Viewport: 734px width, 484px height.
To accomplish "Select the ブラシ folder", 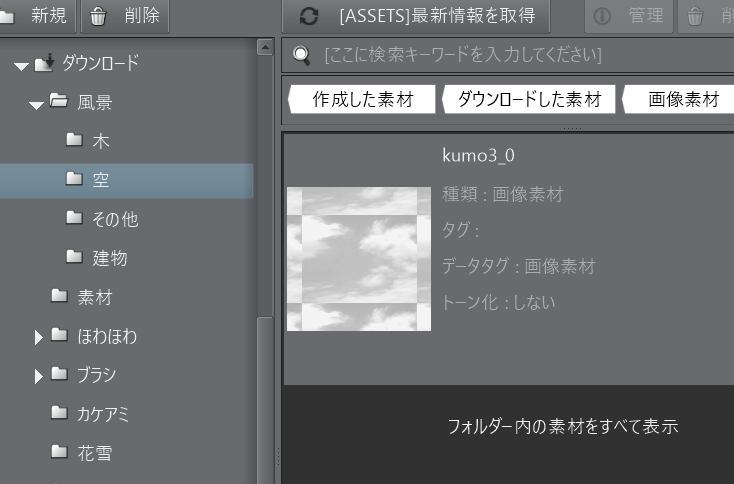I will [96, 375].
